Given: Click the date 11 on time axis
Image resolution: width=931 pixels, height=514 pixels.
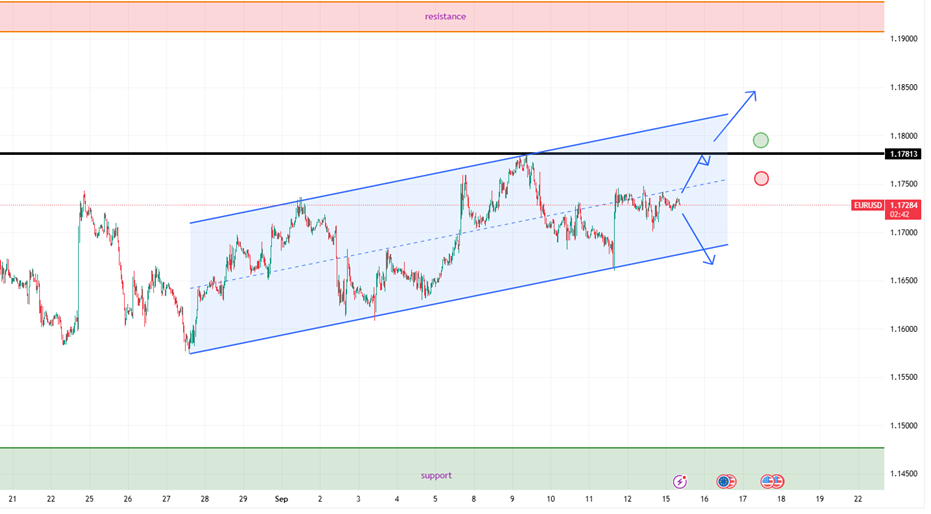Looking at the screenshot, I should coord(589,499).
